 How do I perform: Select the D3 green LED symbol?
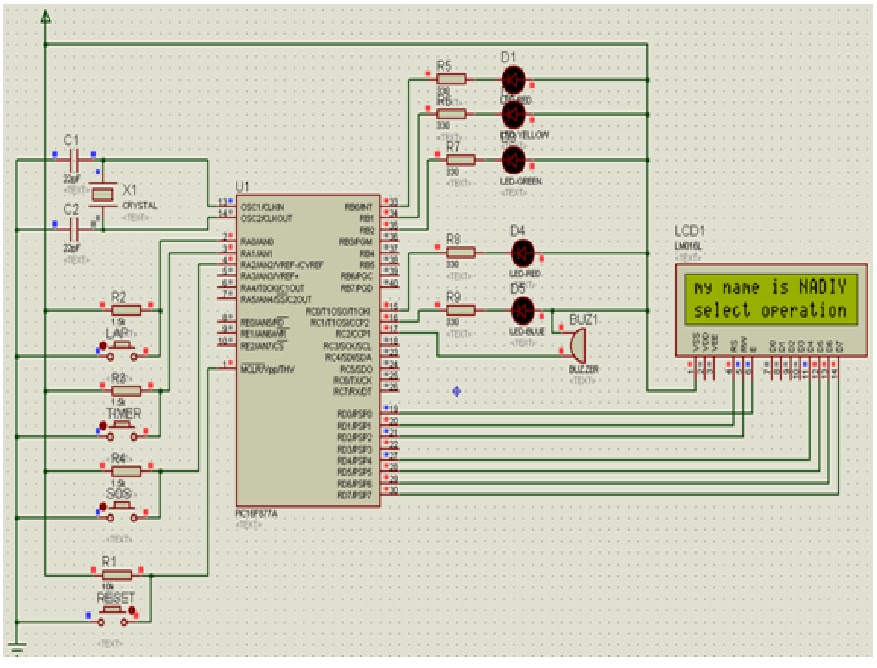click(513, 160)
